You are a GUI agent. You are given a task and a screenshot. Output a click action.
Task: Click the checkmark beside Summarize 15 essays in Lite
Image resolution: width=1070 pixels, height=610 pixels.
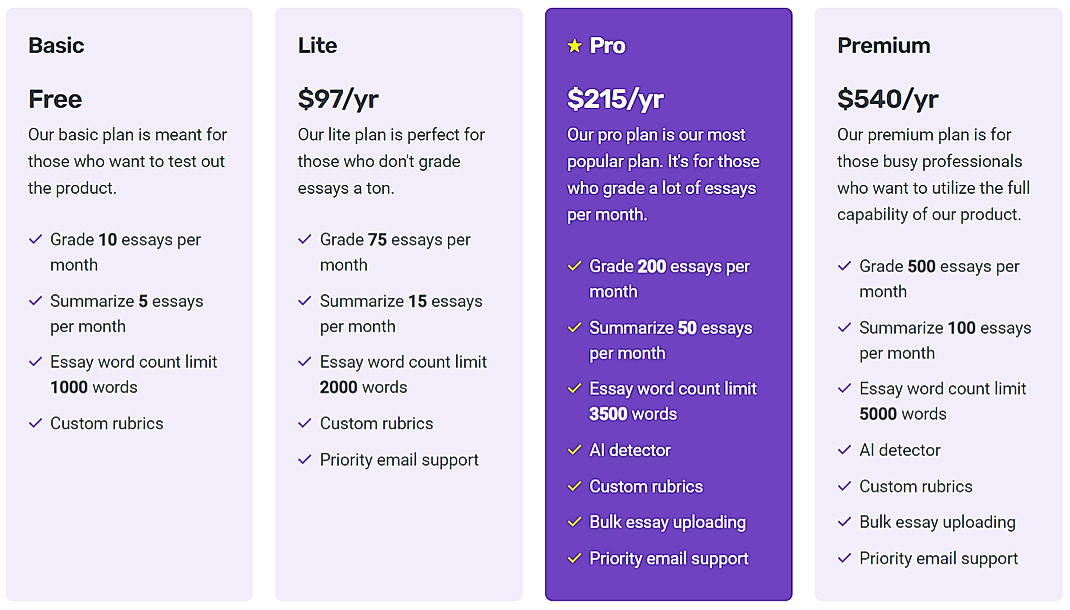point(304,301)
